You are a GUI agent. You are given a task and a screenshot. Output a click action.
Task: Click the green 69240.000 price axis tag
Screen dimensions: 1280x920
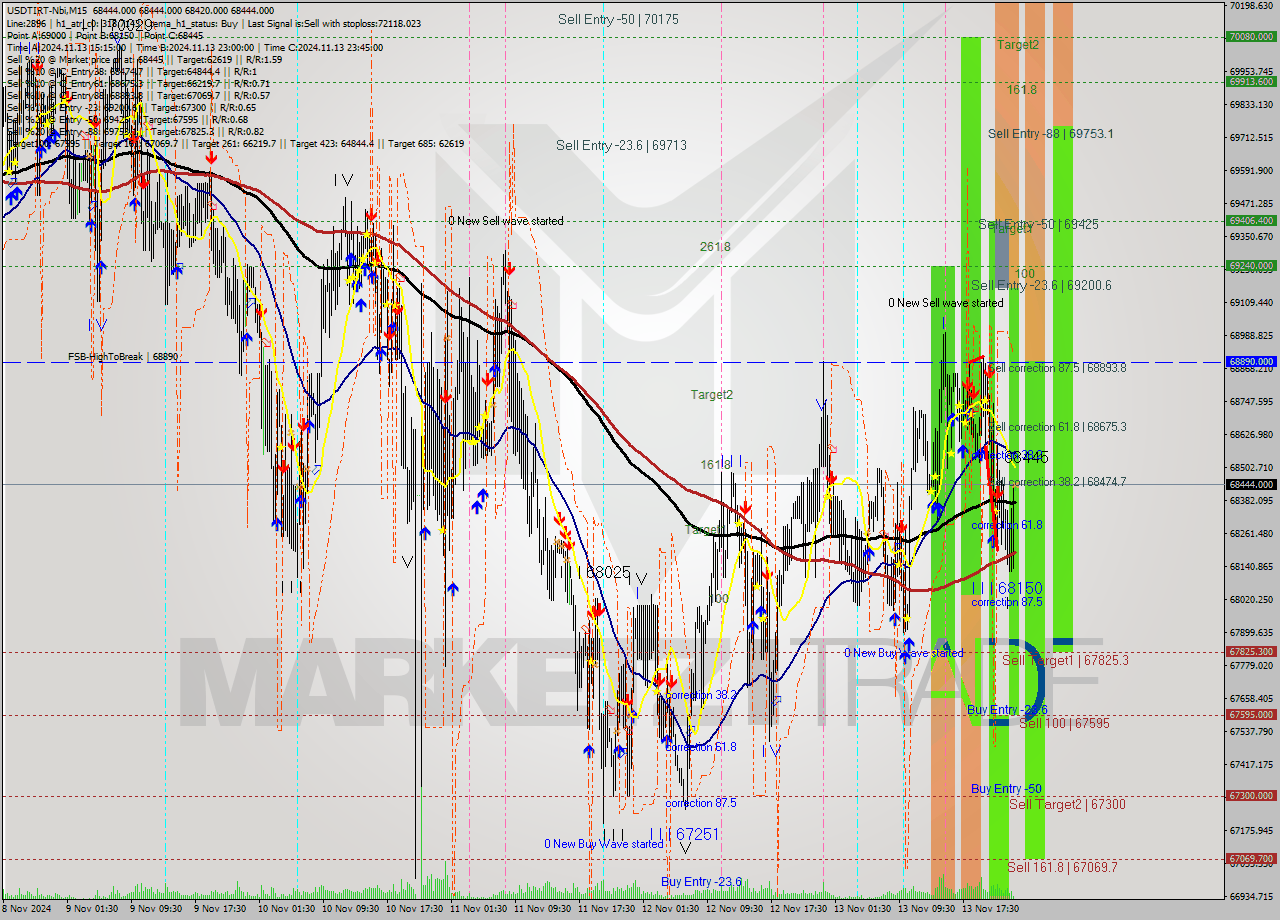coord(1251,265)
